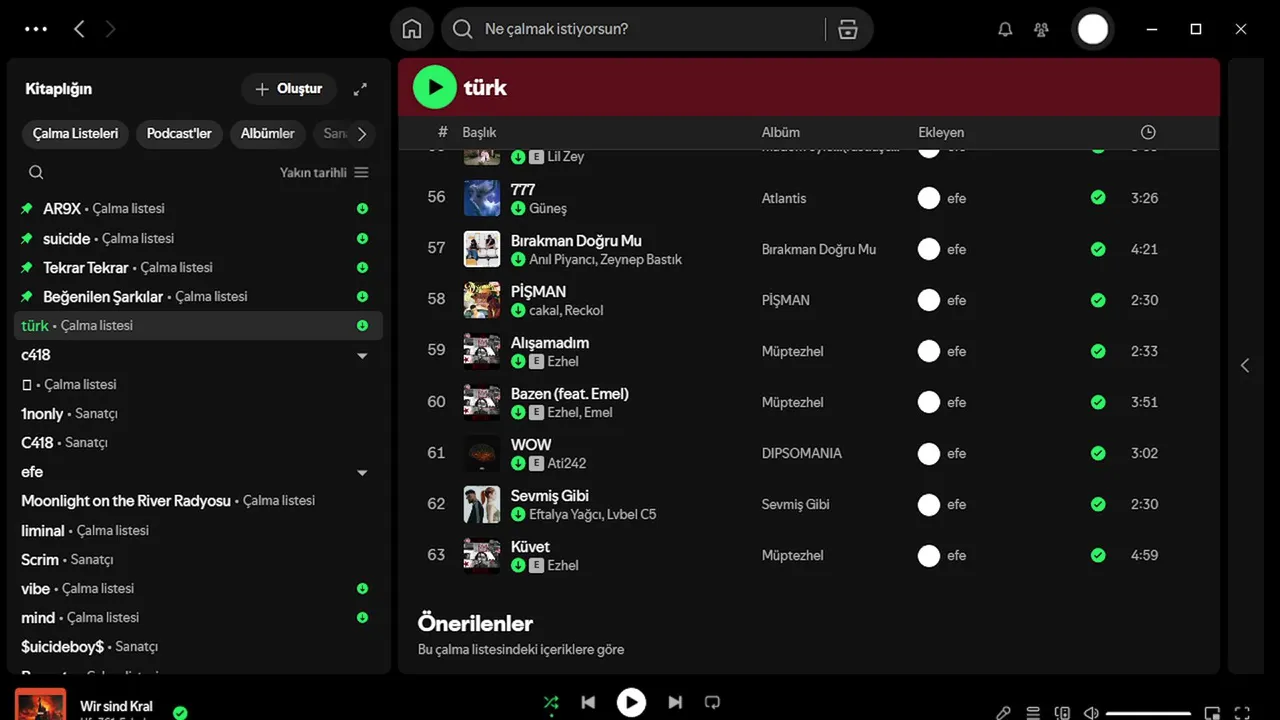Expand the right side panel chevron

coord(1245,365)
